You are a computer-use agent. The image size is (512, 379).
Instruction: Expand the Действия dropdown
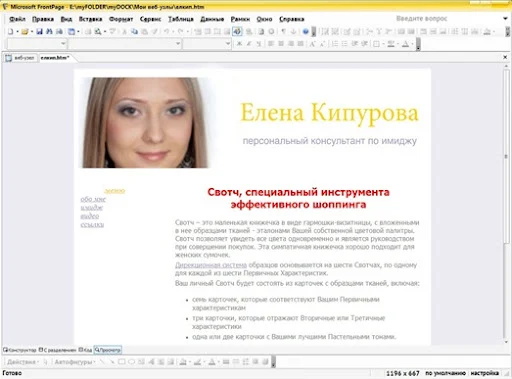(x=23, y=362)
